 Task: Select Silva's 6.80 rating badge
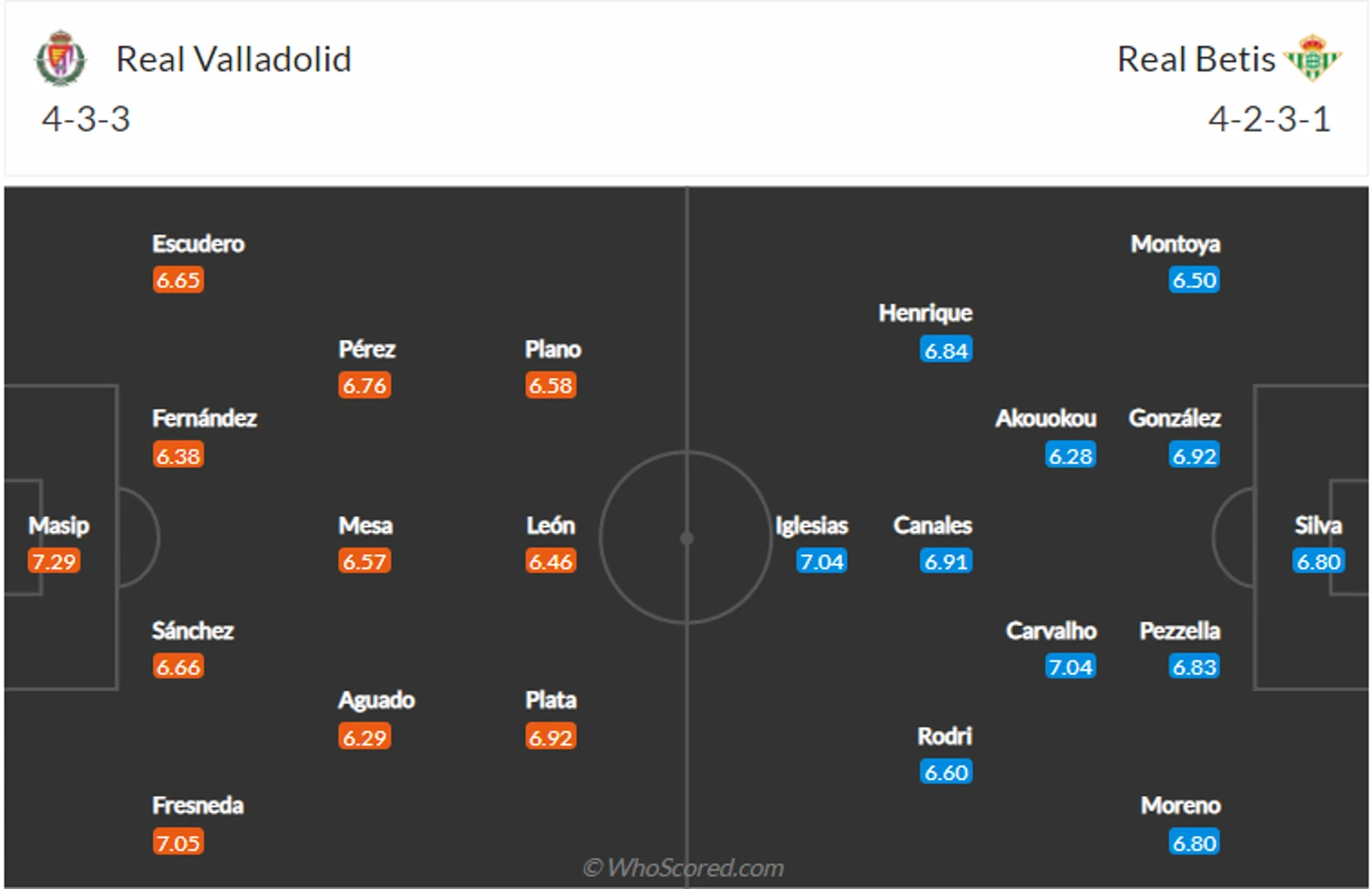[1318, 562]
